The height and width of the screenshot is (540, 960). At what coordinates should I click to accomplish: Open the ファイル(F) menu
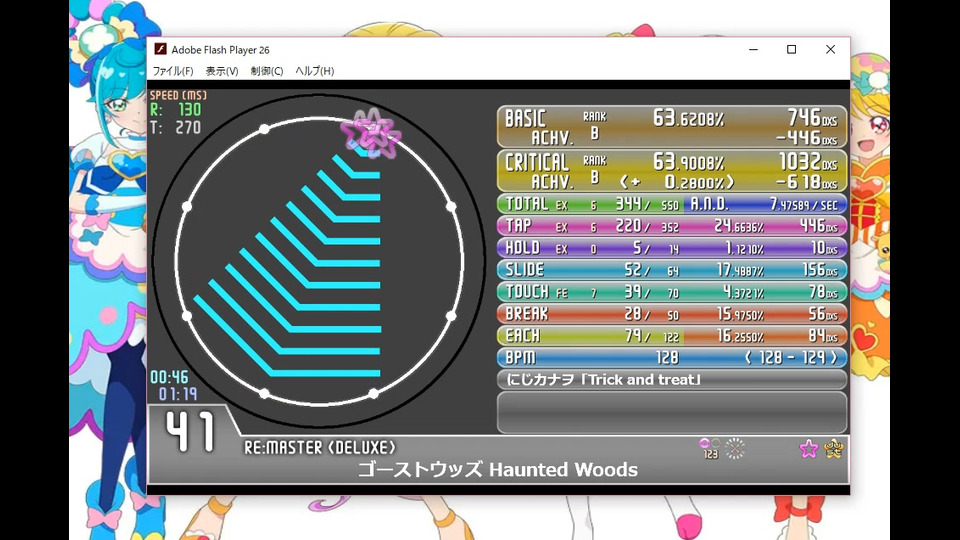point(173,71)
